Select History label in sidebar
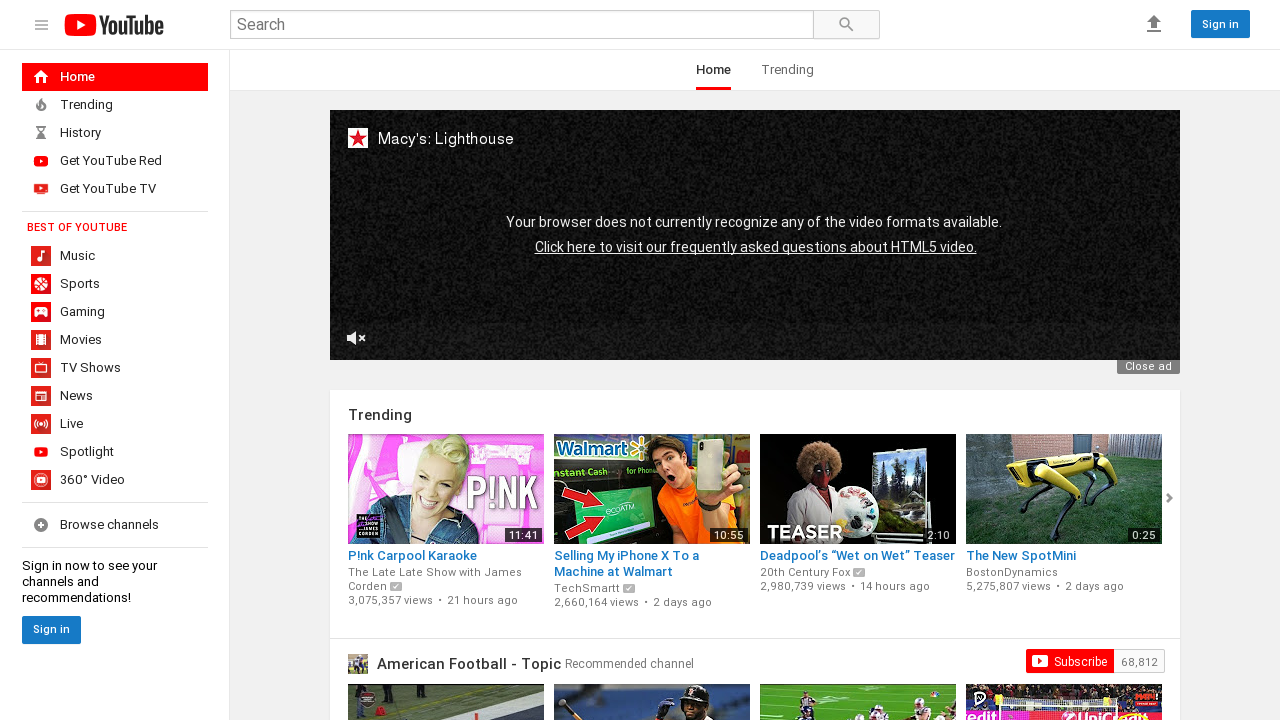Screen dimensions: 1280x720 coord(80,133)
